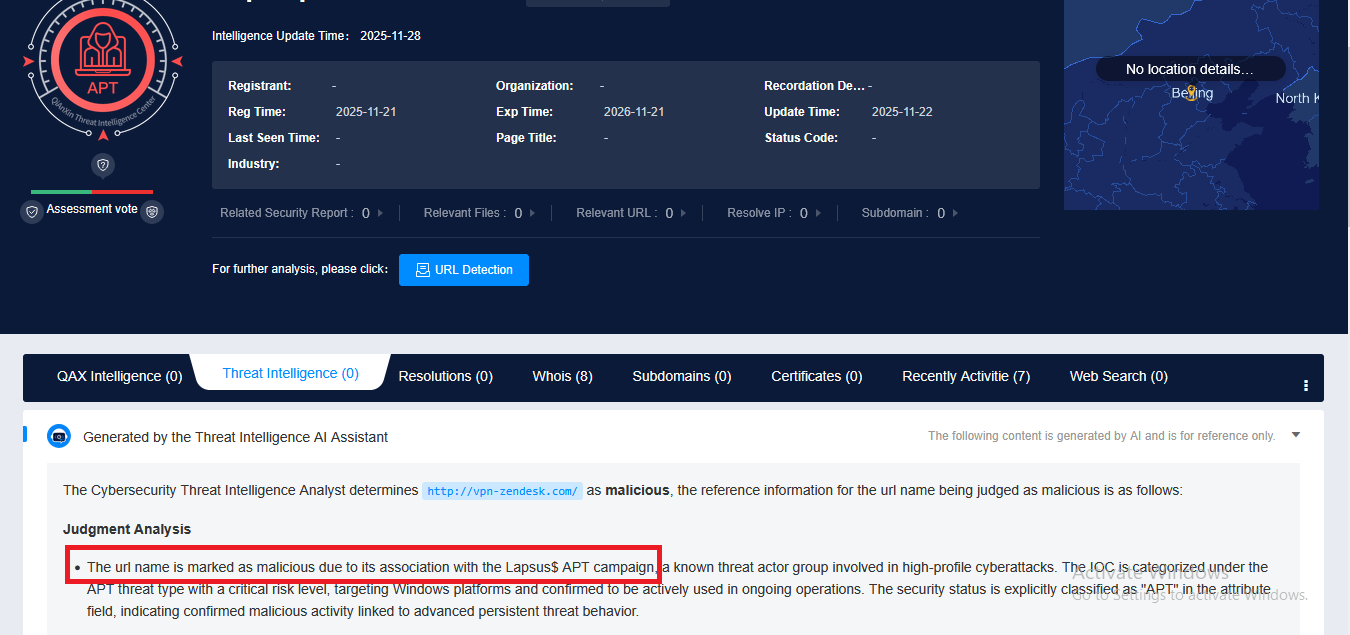
Task: Switch to the Whois (8) tab
Action: click(562, 376)
